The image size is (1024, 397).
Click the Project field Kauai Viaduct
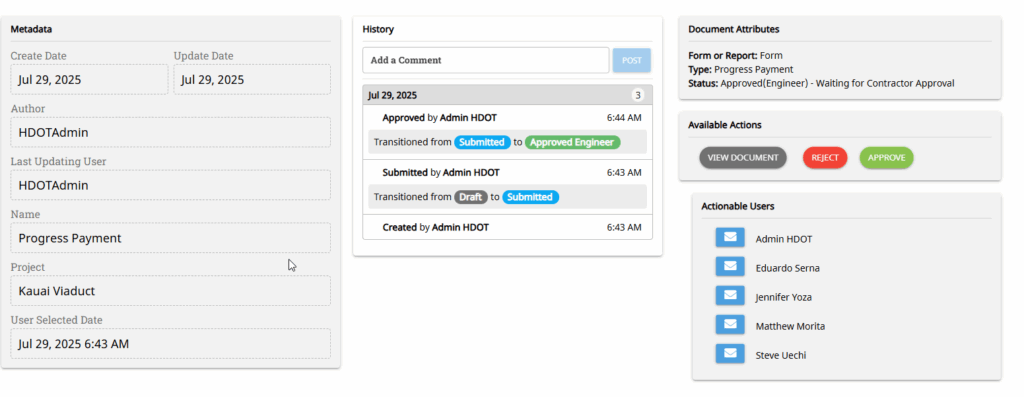point(170,291)
